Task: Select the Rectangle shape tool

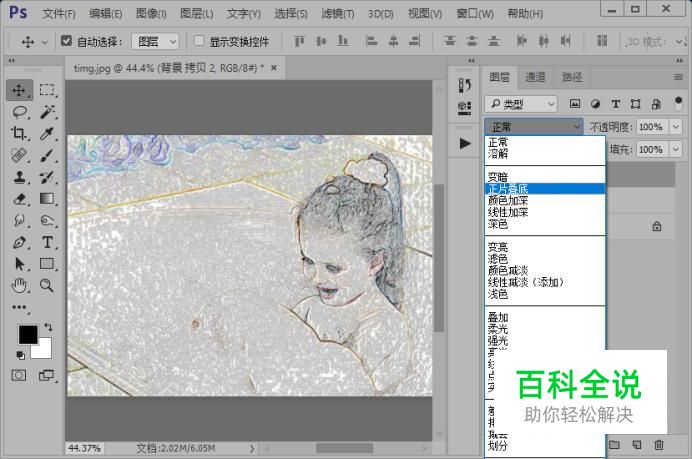Action: [47, 264]
